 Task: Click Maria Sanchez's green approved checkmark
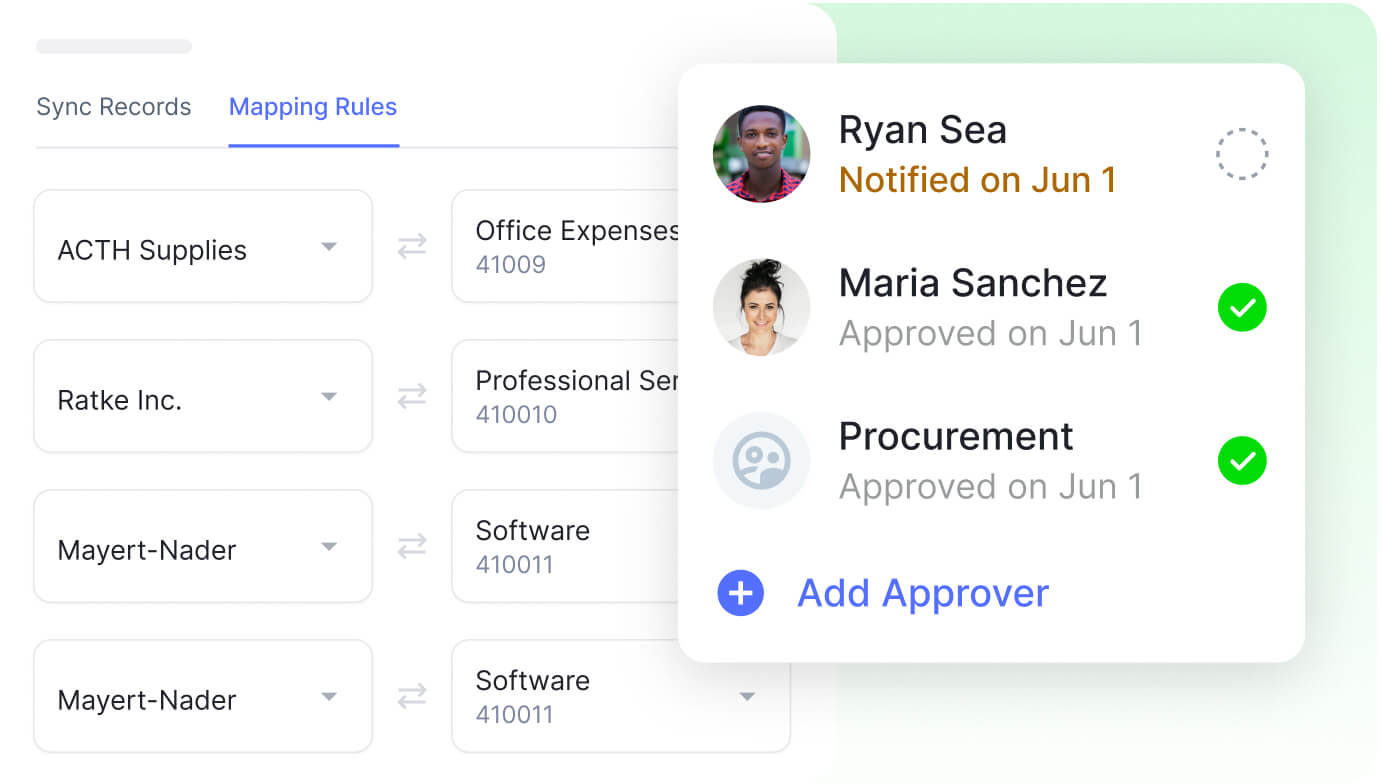click(1241, 307)
